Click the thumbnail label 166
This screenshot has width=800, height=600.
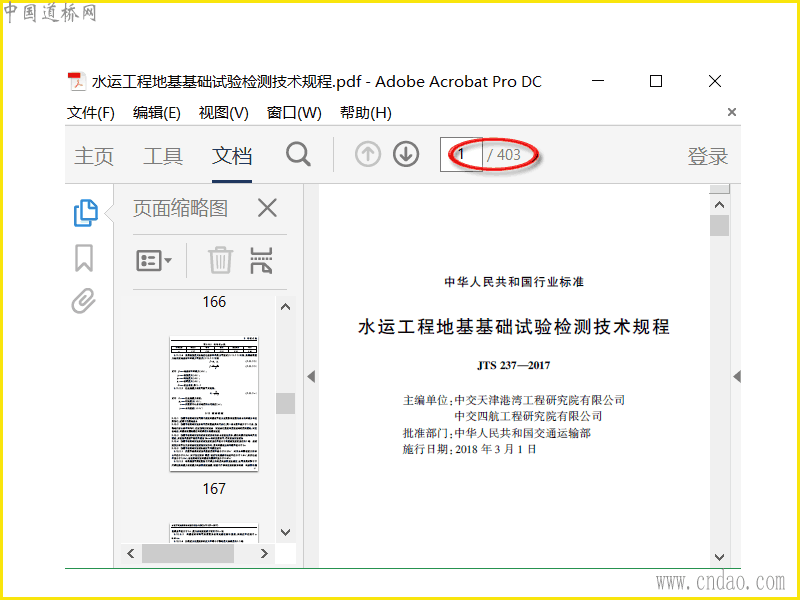(214, 302)
